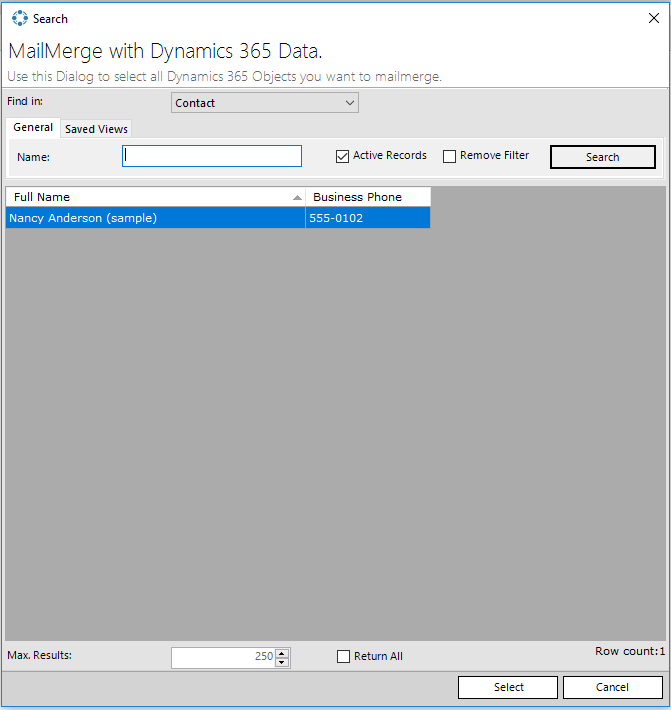Sort by the Full Name column header

click(x=155, y=197)
